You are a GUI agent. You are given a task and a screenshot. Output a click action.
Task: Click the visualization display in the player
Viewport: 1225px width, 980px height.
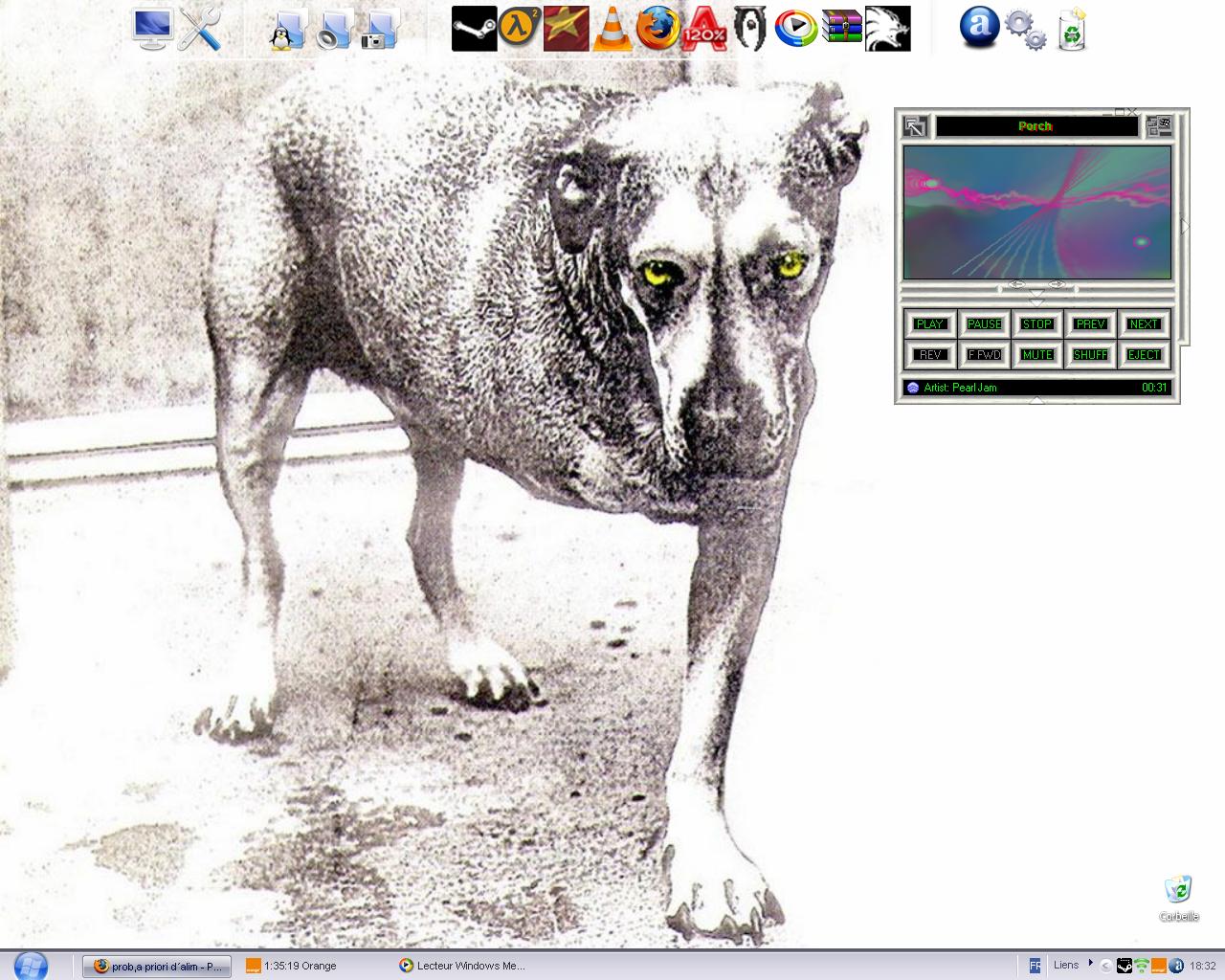1037,212
